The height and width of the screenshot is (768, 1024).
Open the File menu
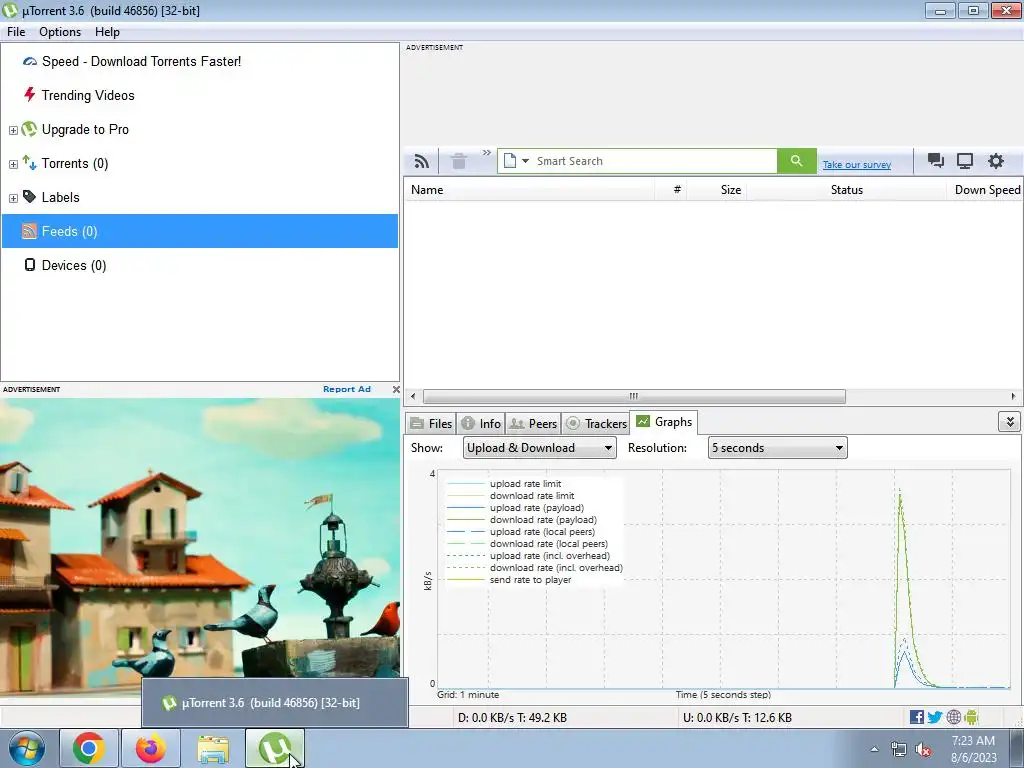pos(16,32)
